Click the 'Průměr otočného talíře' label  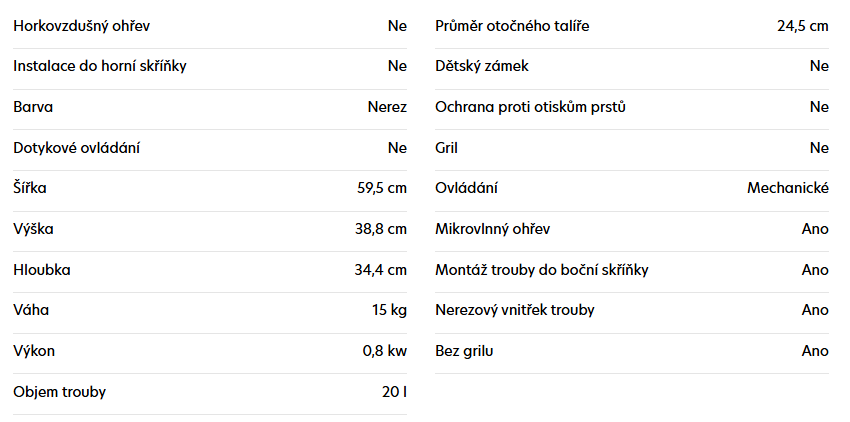(512, 26)
